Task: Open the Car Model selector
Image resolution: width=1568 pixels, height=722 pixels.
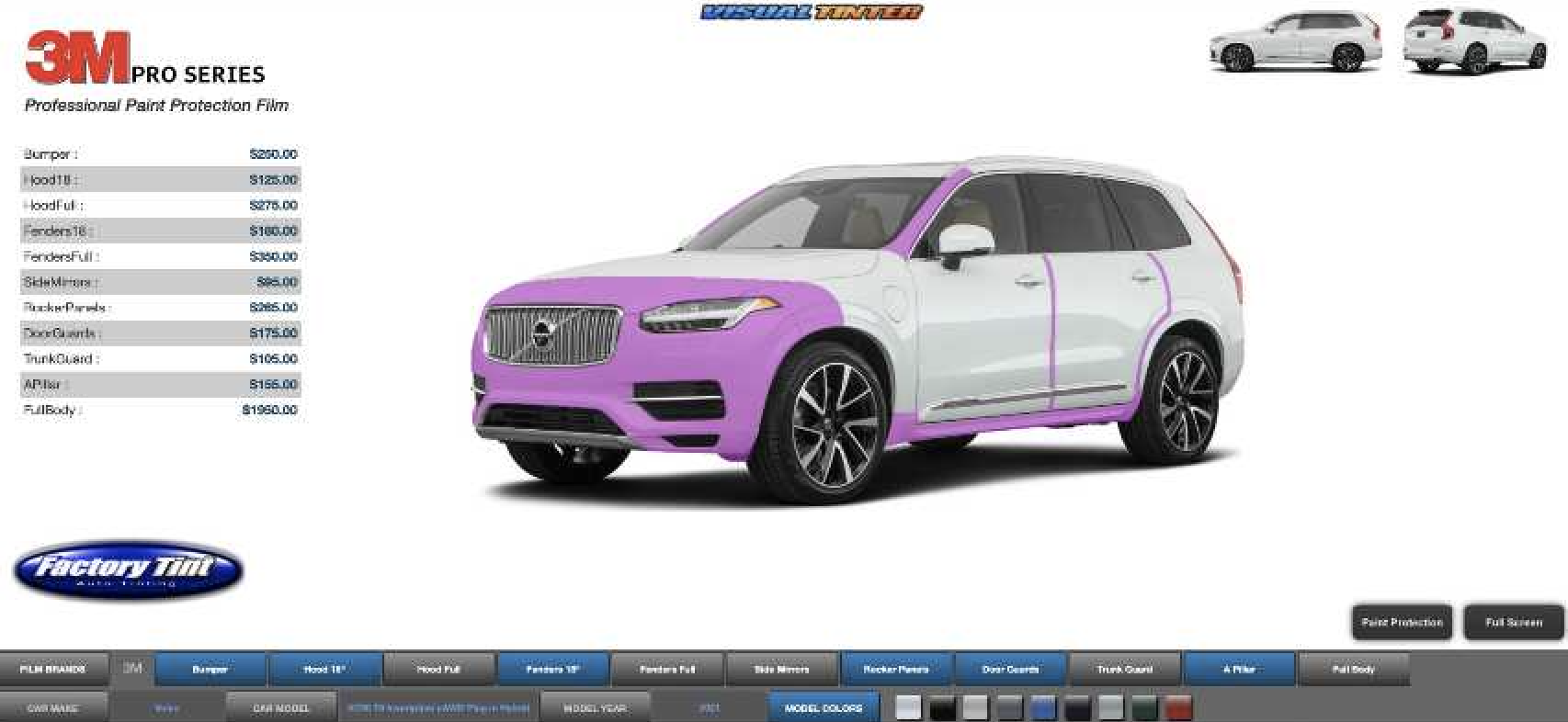Action: pos(281,708)
